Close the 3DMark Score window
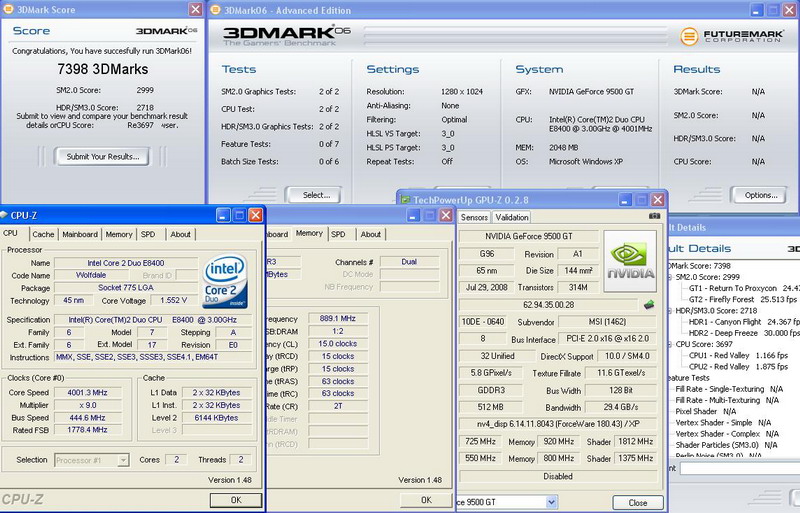 (x=195, y=9)
